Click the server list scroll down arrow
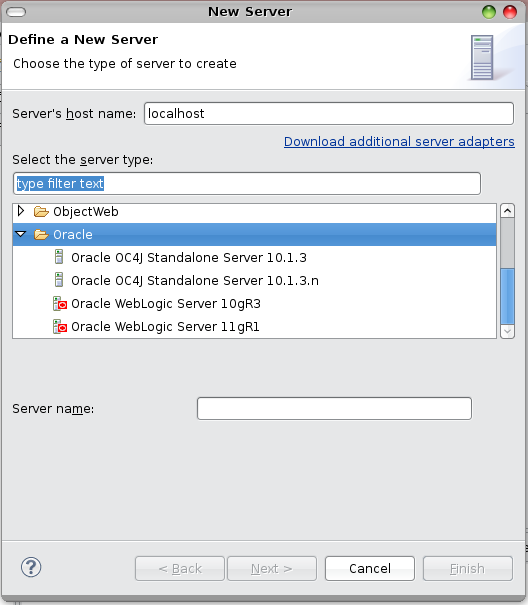528x605 pixels. point(507,331)
